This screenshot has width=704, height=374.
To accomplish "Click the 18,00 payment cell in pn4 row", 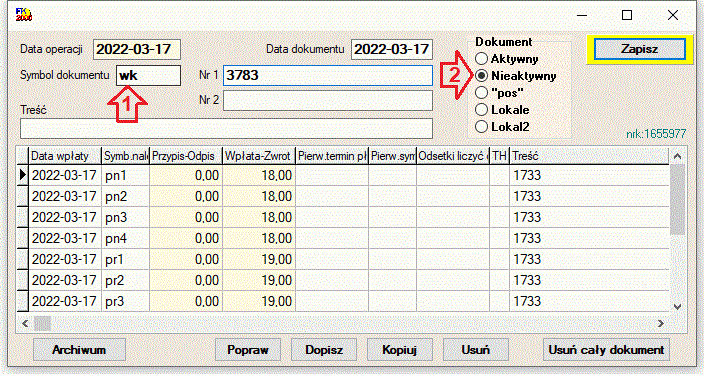I will pos(259,238).
